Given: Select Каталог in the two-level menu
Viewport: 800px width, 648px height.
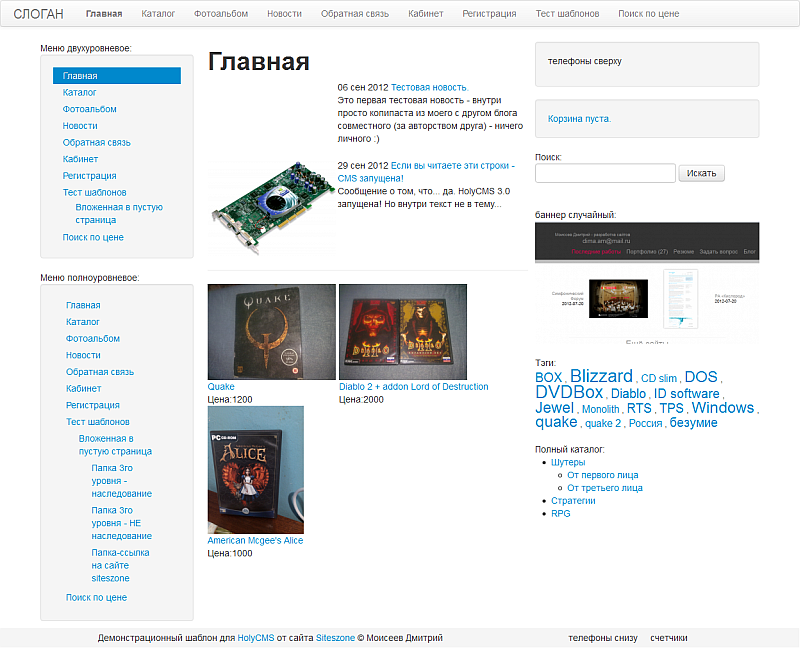Looking at the screenshot, I should 80,92.
